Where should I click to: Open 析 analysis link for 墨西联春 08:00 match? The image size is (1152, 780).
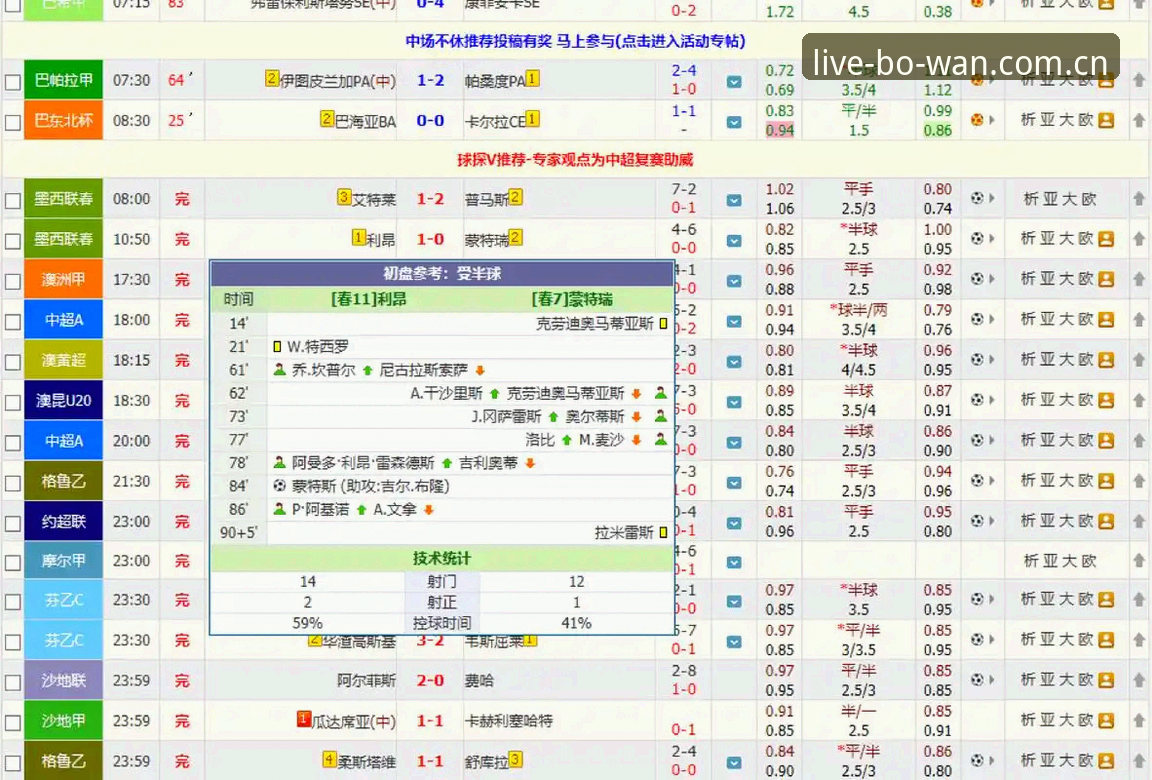pos(1030,198)
